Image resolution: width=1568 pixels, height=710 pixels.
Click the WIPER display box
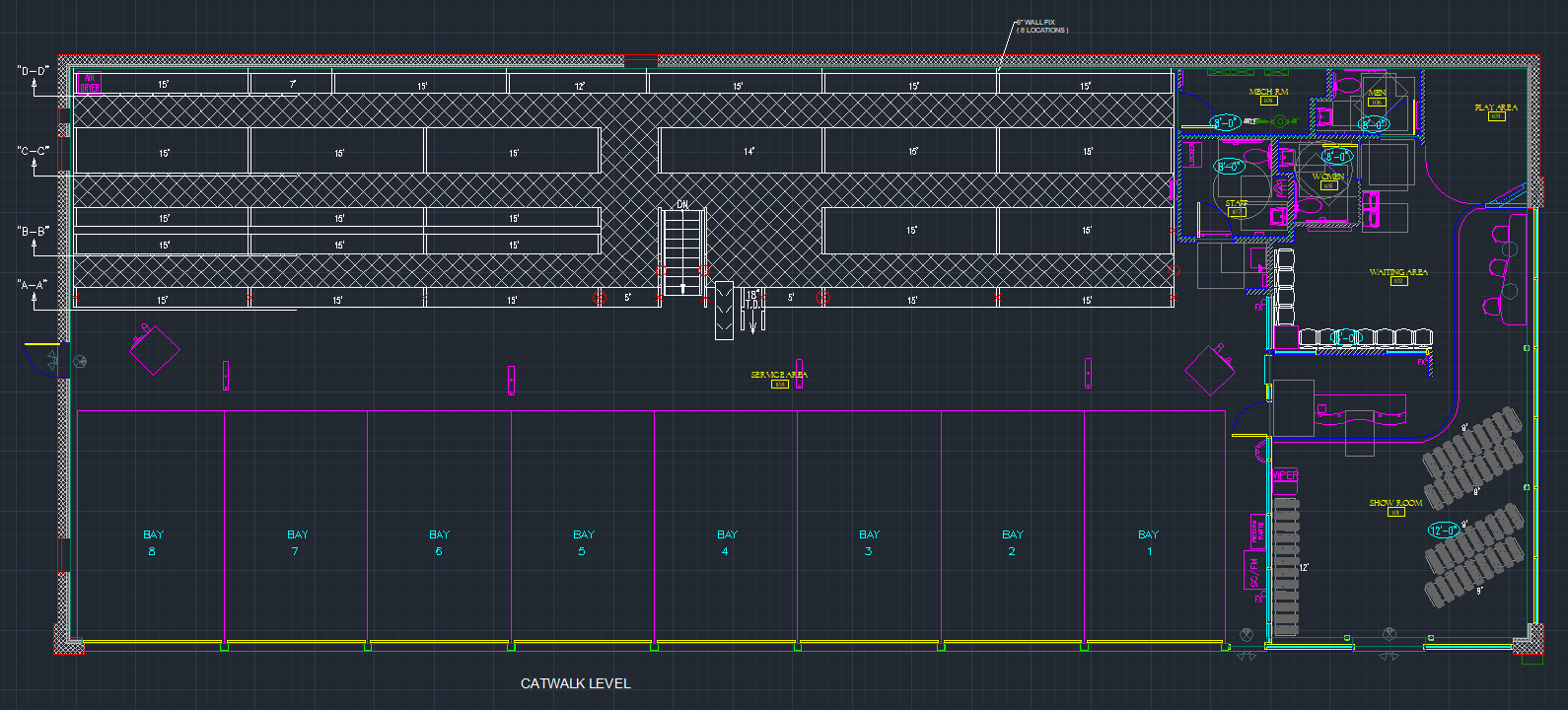pos(1285,475)
